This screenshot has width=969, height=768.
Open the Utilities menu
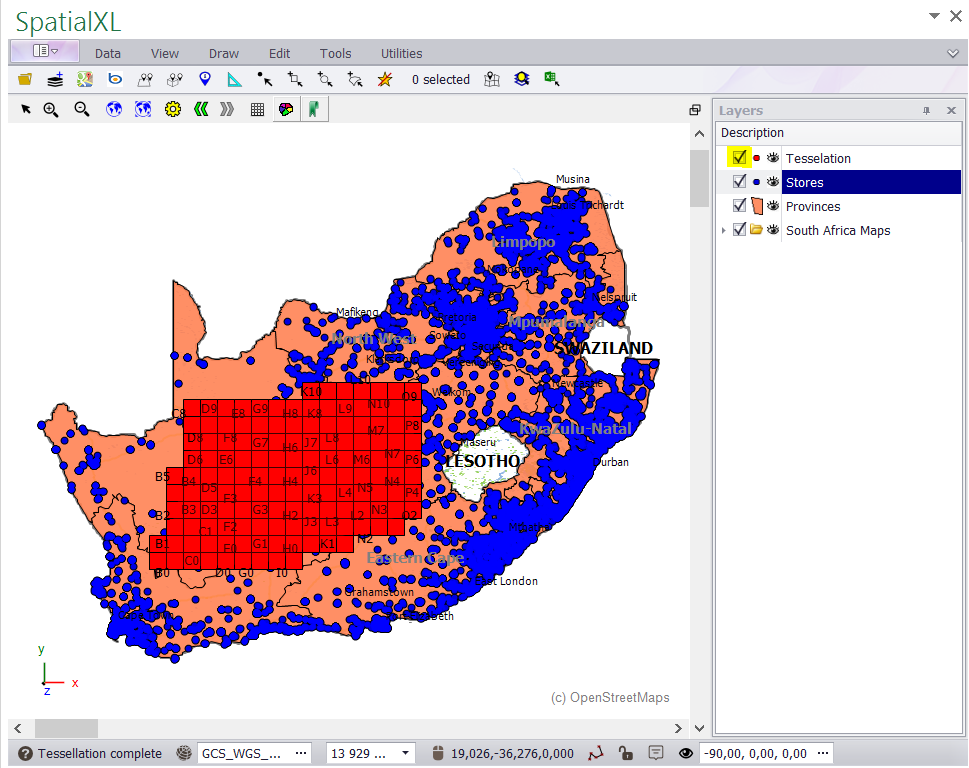pyautogui.click(x=401, y=54)
